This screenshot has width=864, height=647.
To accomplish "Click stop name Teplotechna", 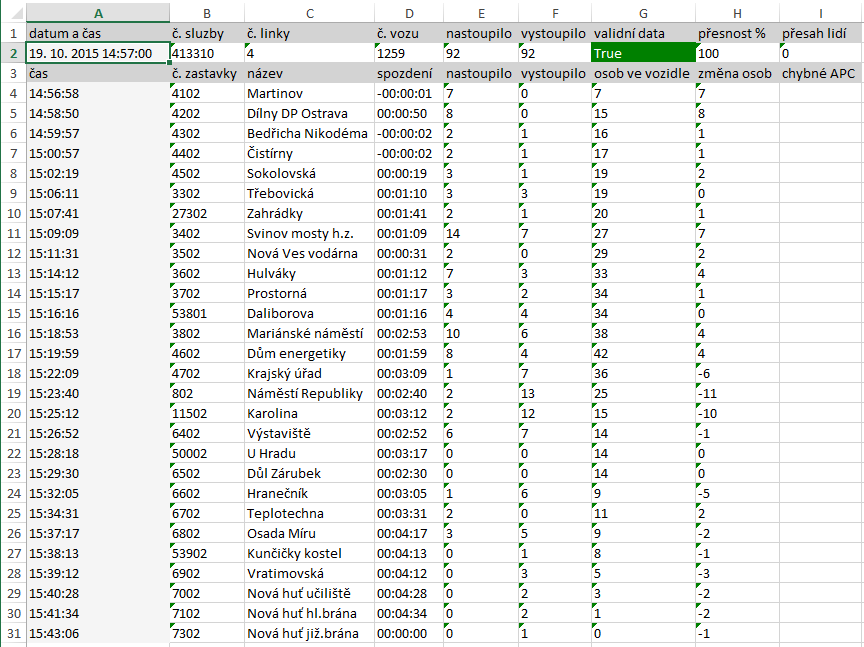I will tap(310, 513).
